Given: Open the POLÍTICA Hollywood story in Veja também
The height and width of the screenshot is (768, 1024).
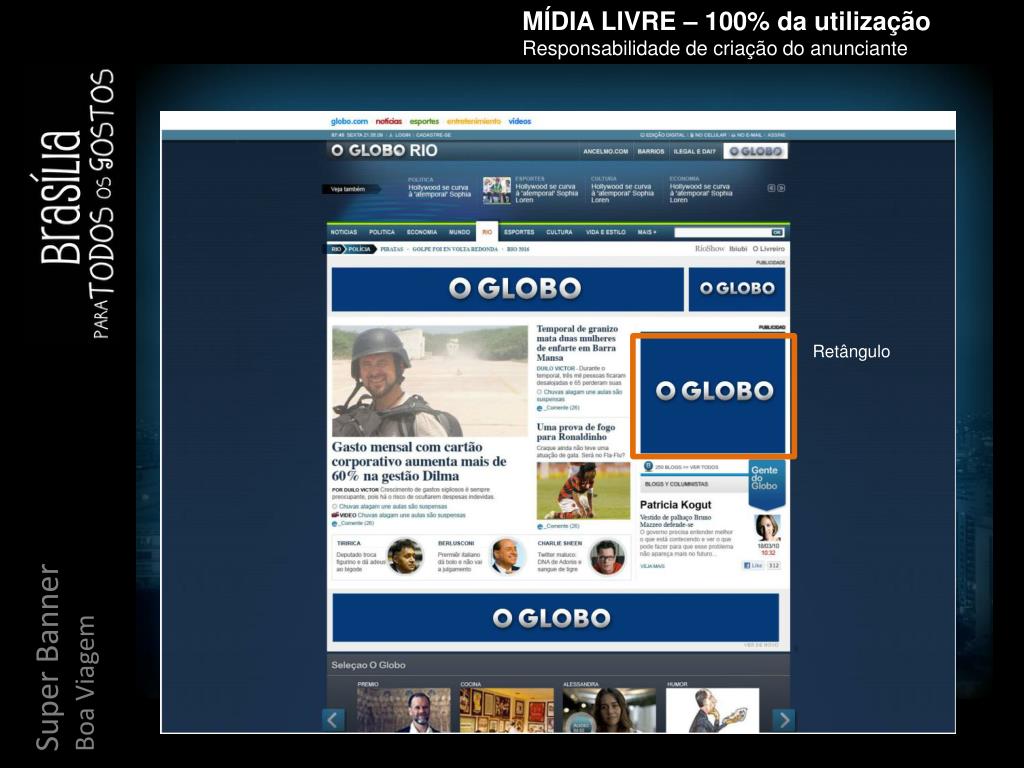Looking at the screenshot, I should pyautogui.click(x=440, y=191).
